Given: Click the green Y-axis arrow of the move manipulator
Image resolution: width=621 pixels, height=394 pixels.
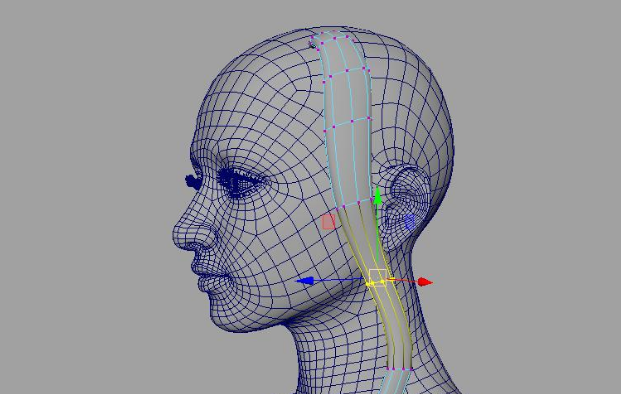Looking at the screenshot, I should (x=377, y=196).
